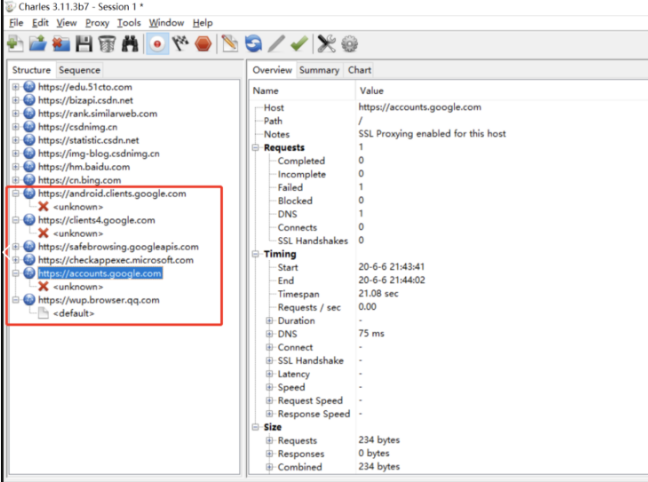Click the Close Session red X icon
648x482 pixels.
[61, 44]
